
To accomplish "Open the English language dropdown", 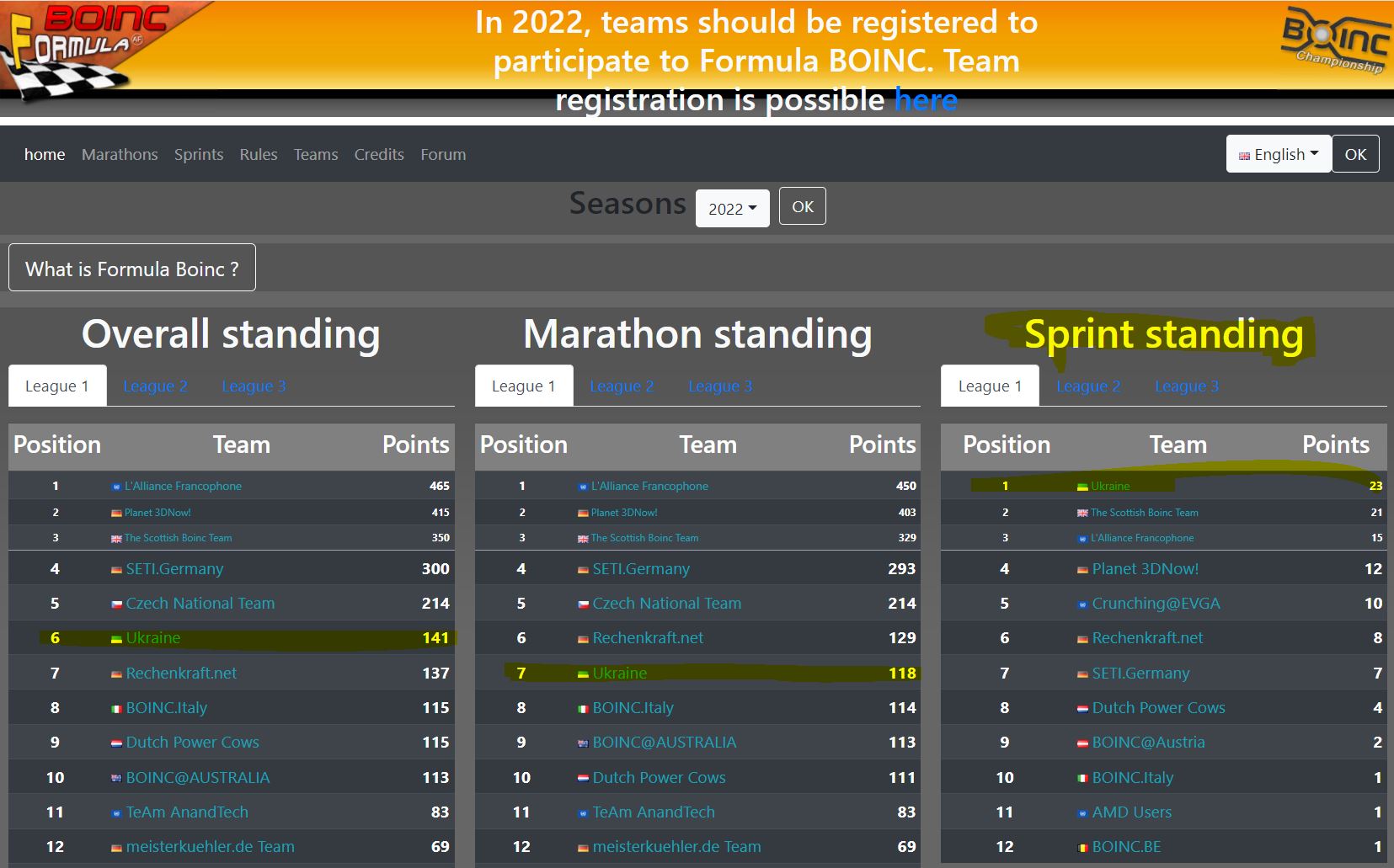I will coord(1278,154).
